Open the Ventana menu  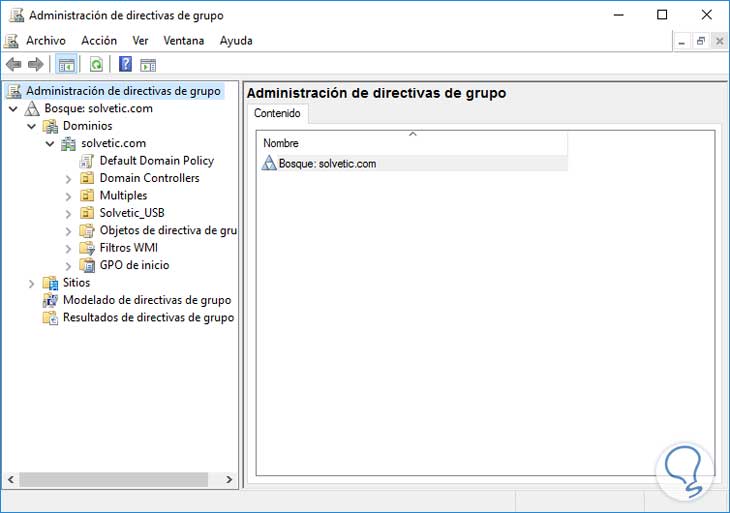[x=183, y=41]
